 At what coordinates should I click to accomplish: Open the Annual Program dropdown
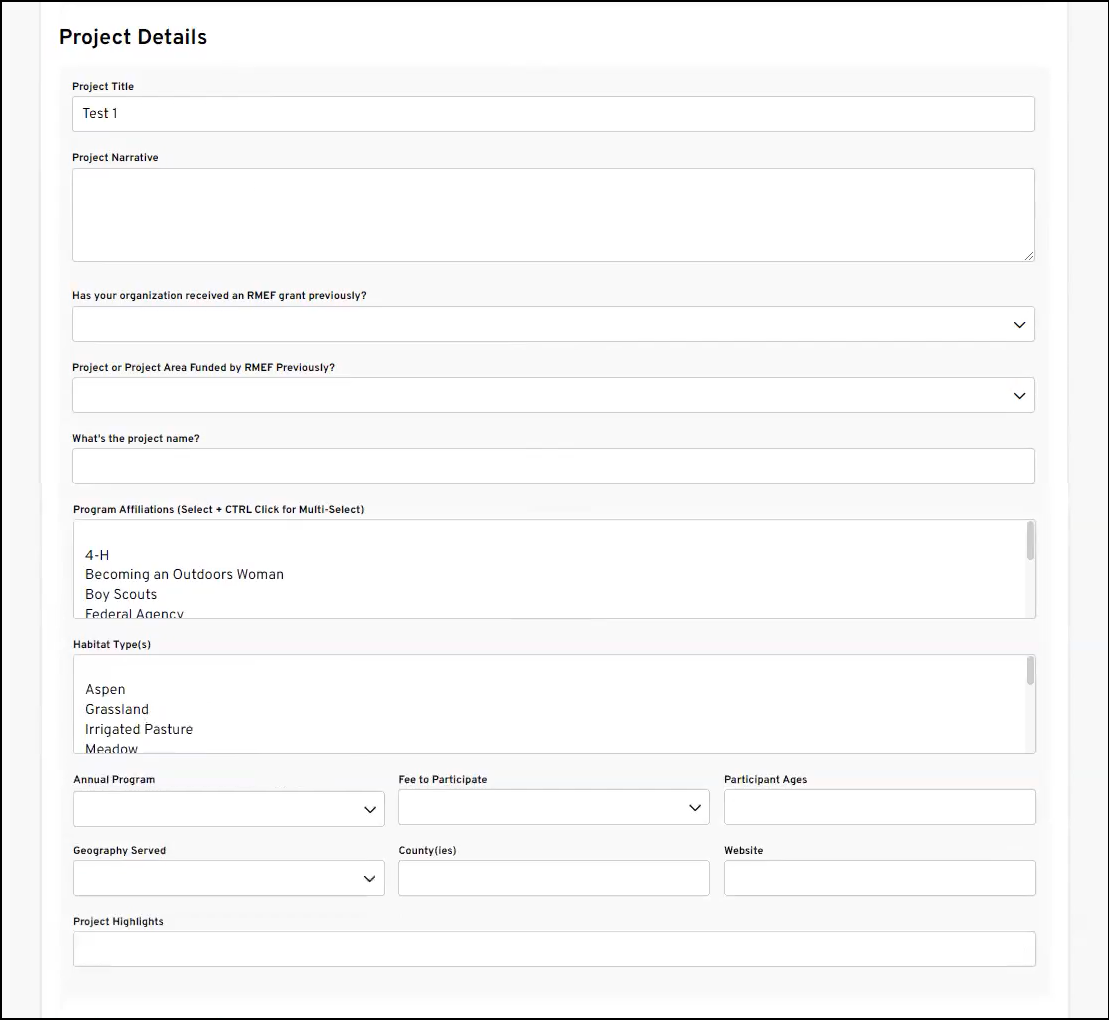click(x=228, y=809)
